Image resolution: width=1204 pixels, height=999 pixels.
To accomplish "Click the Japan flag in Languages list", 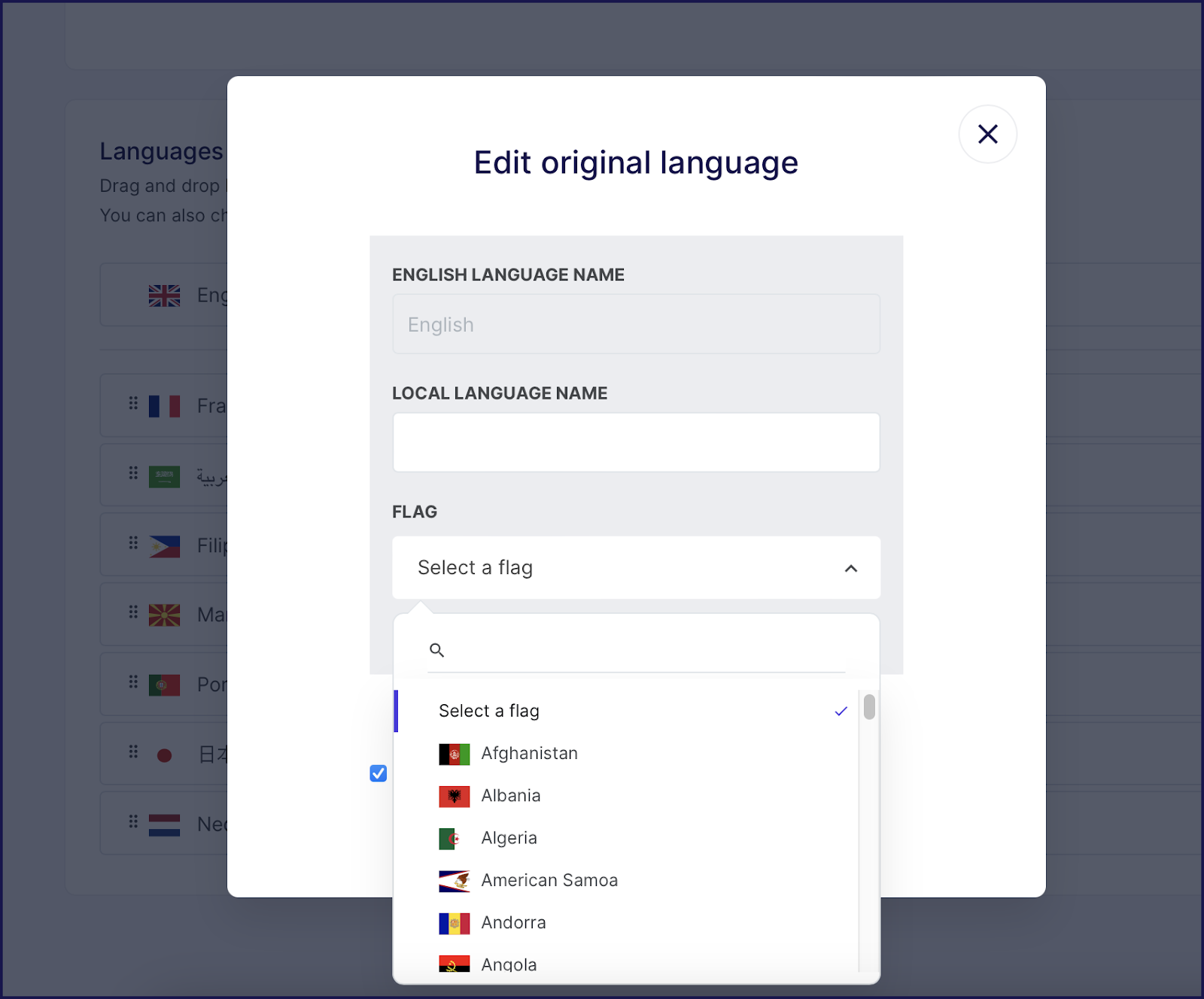I will [164, 755].
